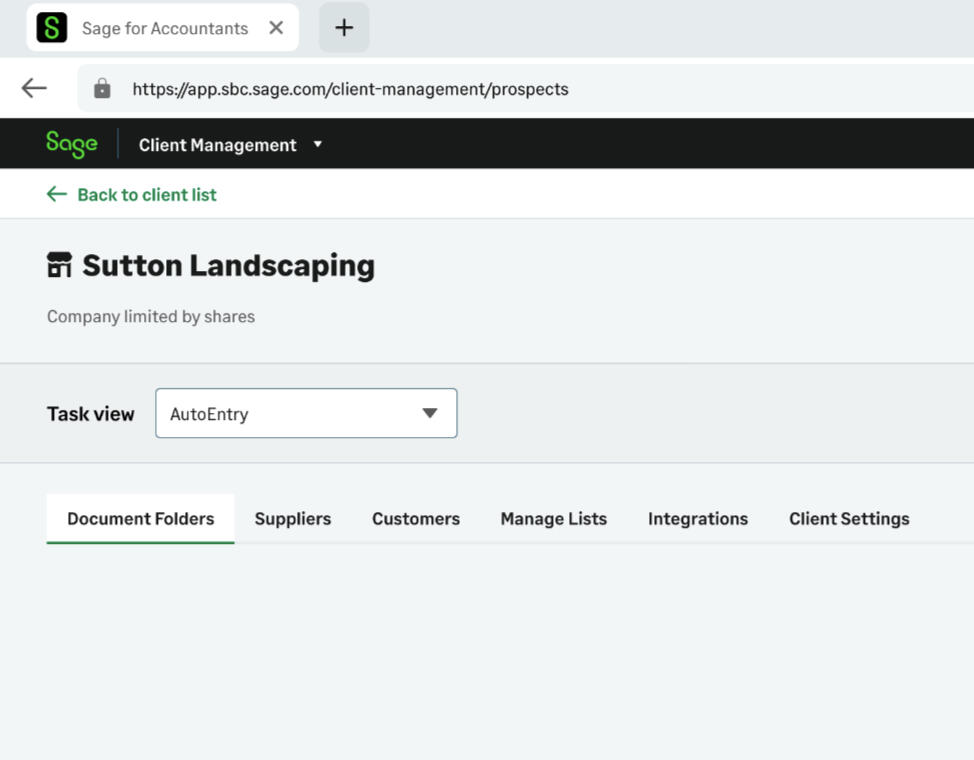
Task: Click the browser back arrow button
Action: pyautogui.click(x=34, y=88)
